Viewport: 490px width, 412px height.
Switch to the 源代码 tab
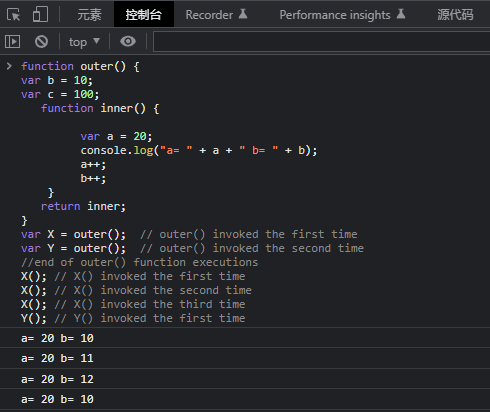point(455,15)
